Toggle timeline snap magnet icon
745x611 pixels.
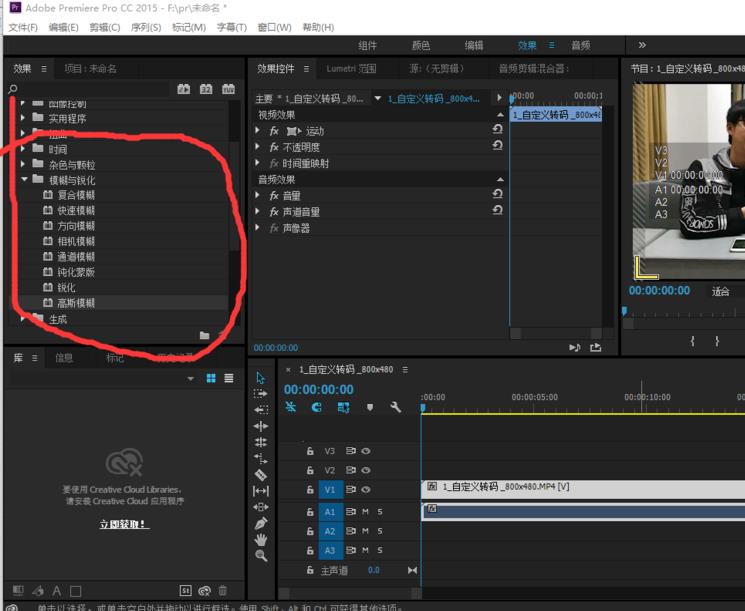coord(316,407)
